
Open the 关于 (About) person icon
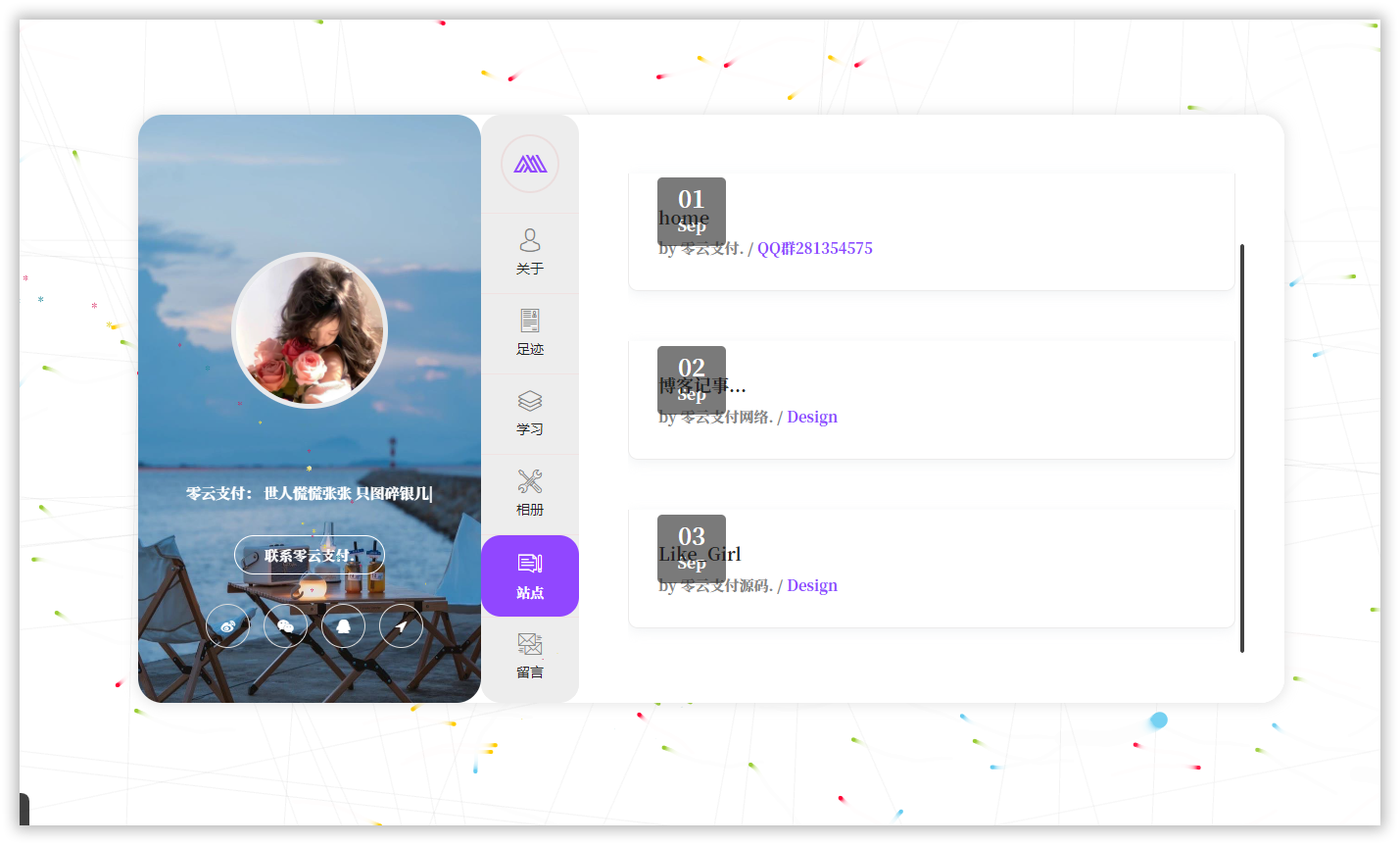click(530, 240)
